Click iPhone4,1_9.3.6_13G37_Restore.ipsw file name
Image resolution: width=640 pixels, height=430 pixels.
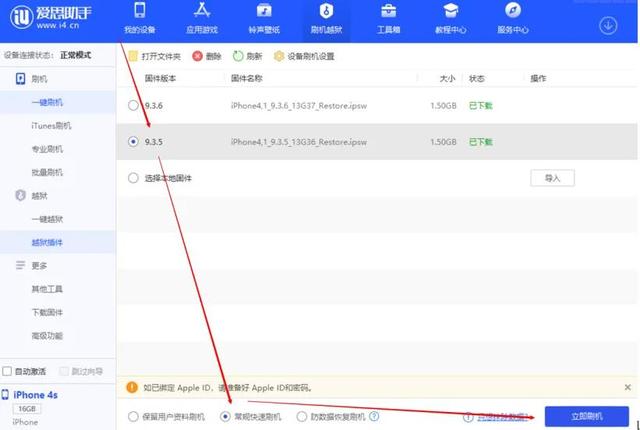(x=299, y=106)
